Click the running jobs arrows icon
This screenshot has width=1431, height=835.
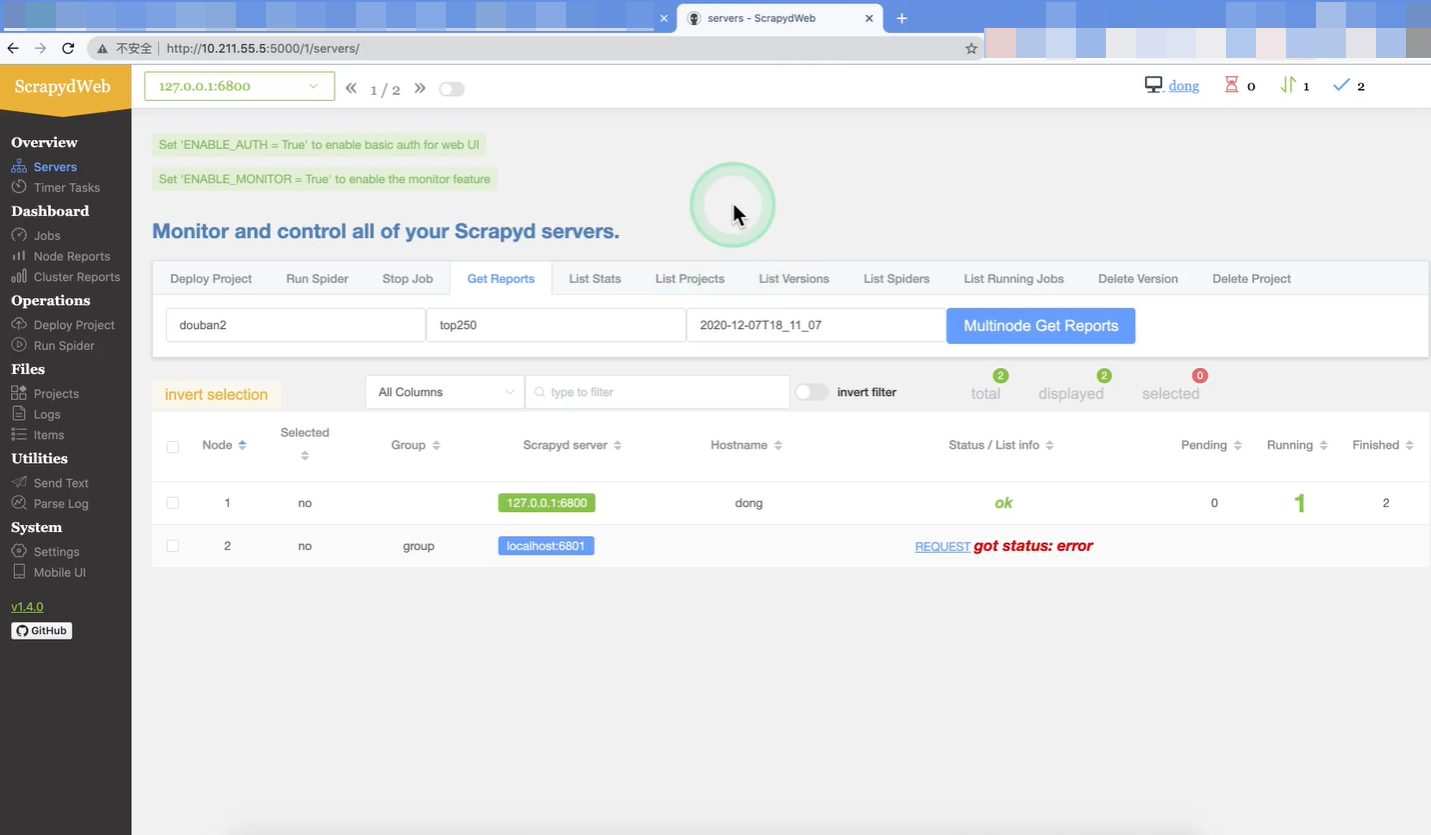1288,86
